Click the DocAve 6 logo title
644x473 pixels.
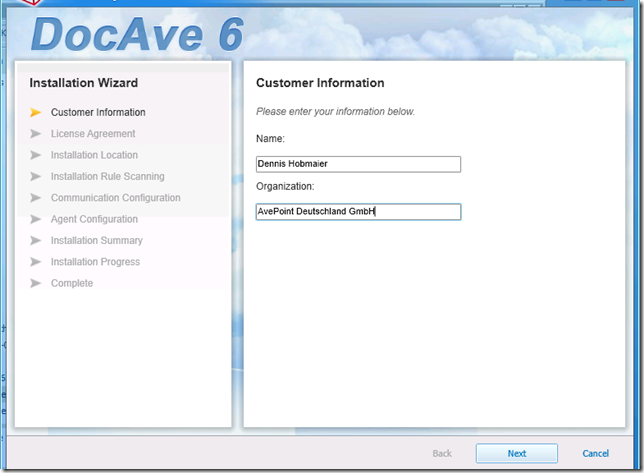tap(138, 35)
